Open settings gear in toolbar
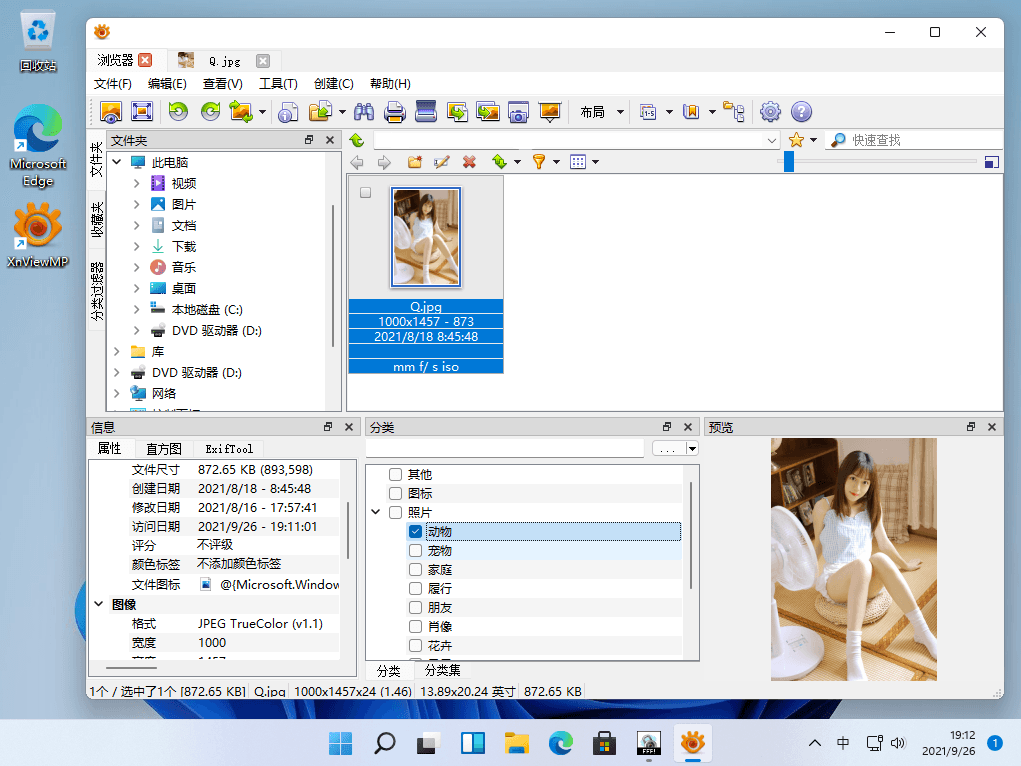 tap(770, 112)
